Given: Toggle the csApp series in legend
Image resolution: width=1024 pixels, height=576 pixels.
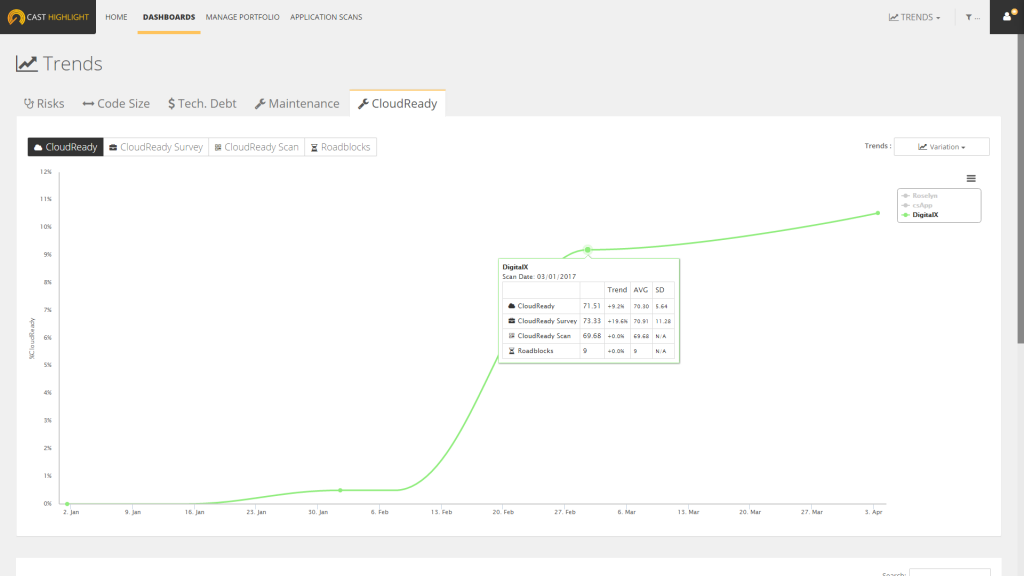Looking at the screenshot, I should coord(923,204).
